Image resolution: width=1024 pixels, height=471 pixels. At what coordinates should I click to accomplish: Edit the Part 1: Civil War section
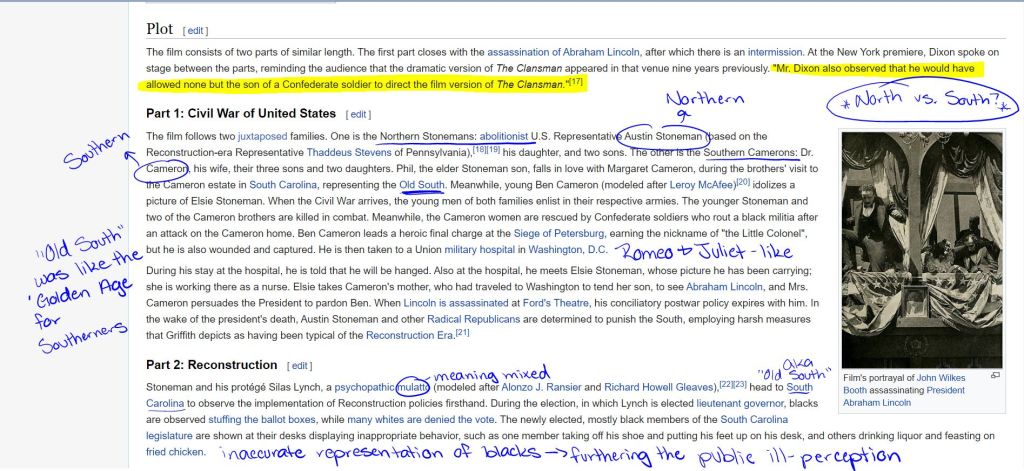point(359,114)
